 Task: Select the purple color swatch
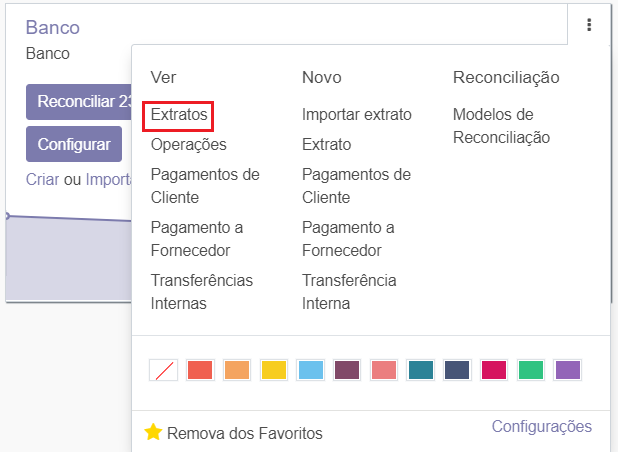pos(568,370)
